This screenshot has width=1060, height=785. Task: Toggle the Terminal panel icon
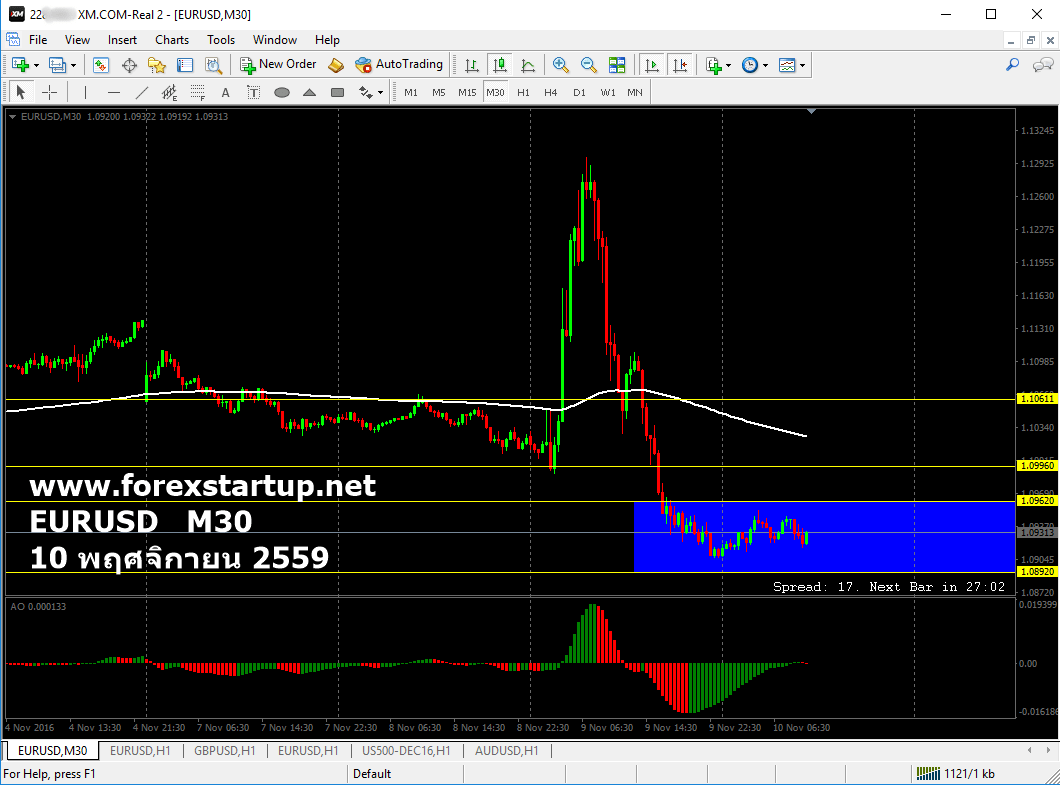[x=185, y=65]
